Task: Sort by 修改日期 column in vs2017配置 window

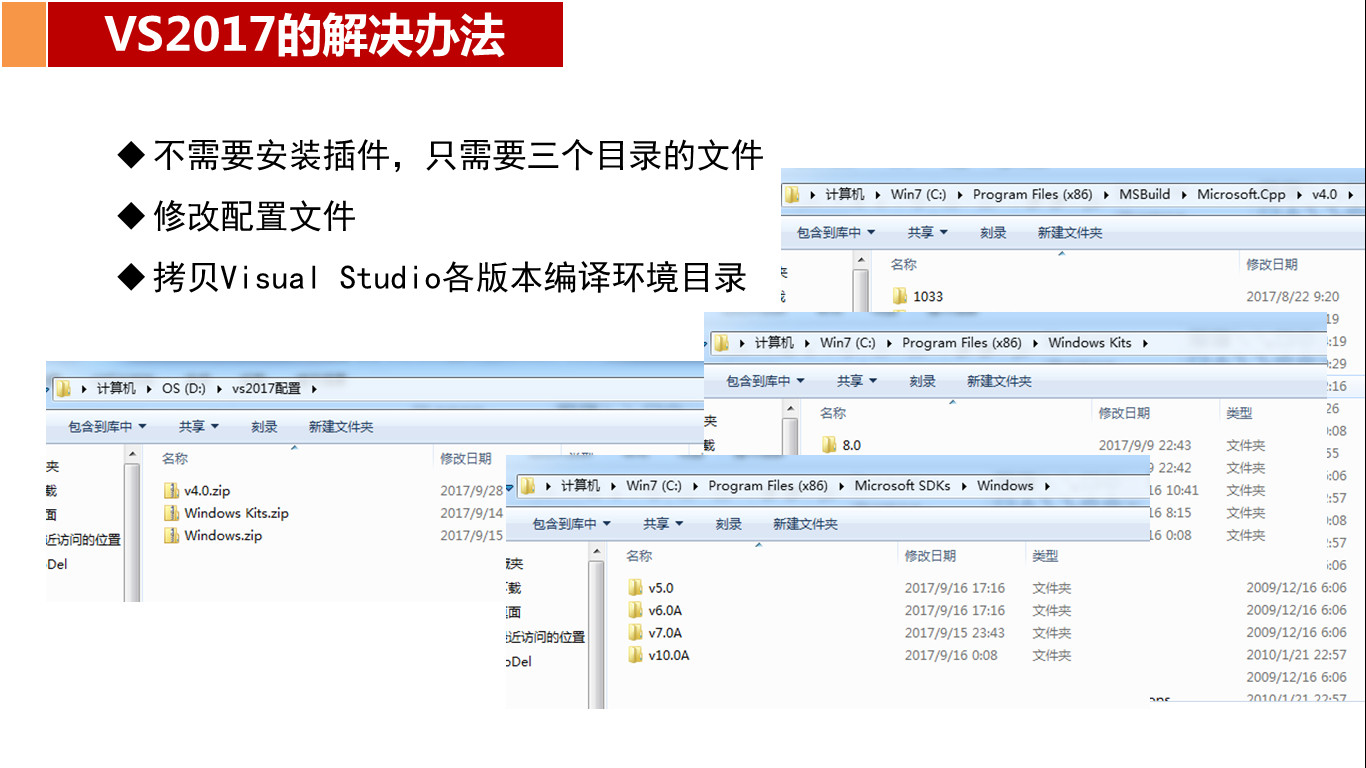Action: [x=465, y=458]
